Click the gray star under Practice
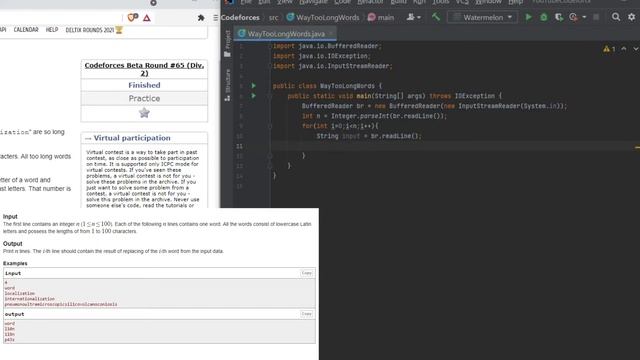 pyautogui.click(x=144, y=113)
